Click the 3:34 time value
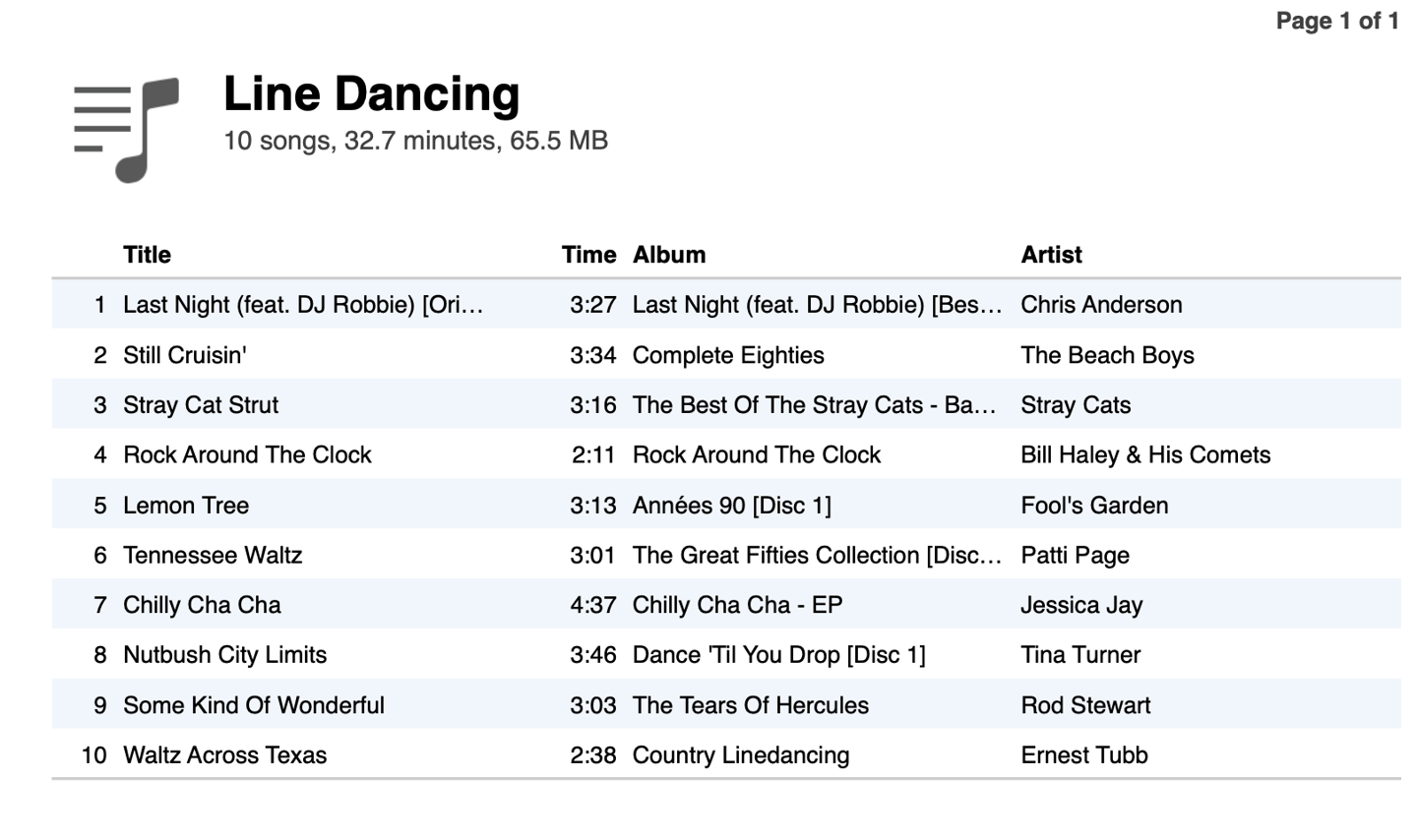The width and height of the screenshot is (1417, 840). pos(593,355)
